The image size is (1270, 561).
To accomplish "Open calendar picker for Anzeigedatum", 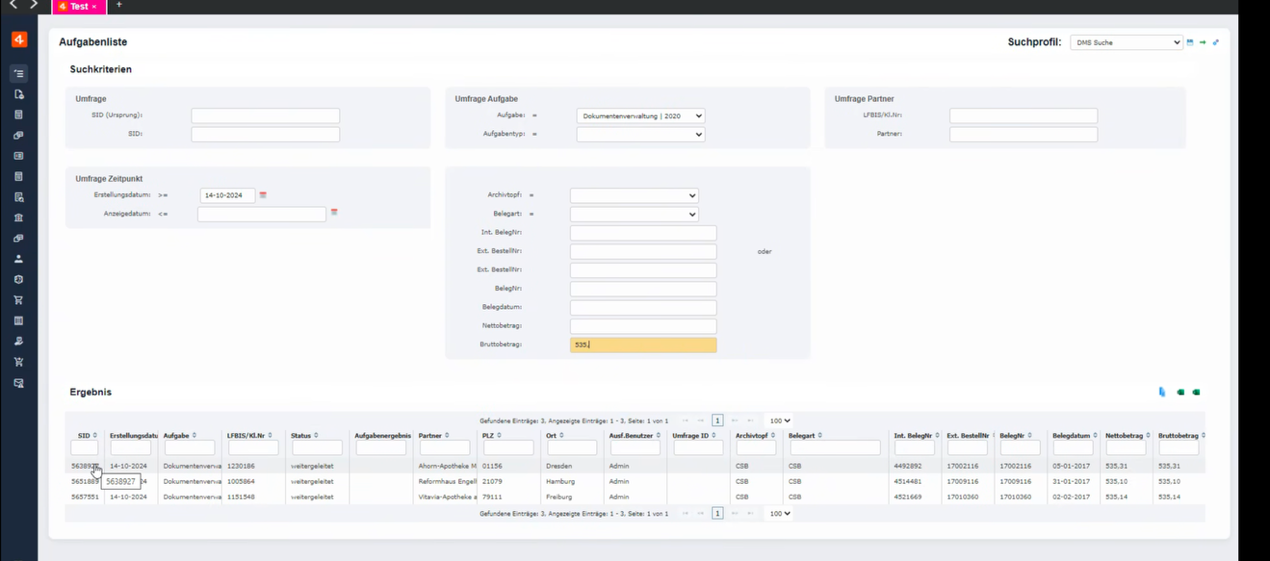I will click(x=334, y=213).
